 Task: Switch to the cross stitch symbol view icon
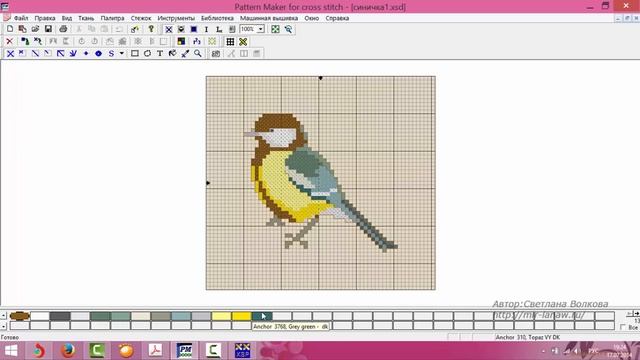click(x=168, y=29)
